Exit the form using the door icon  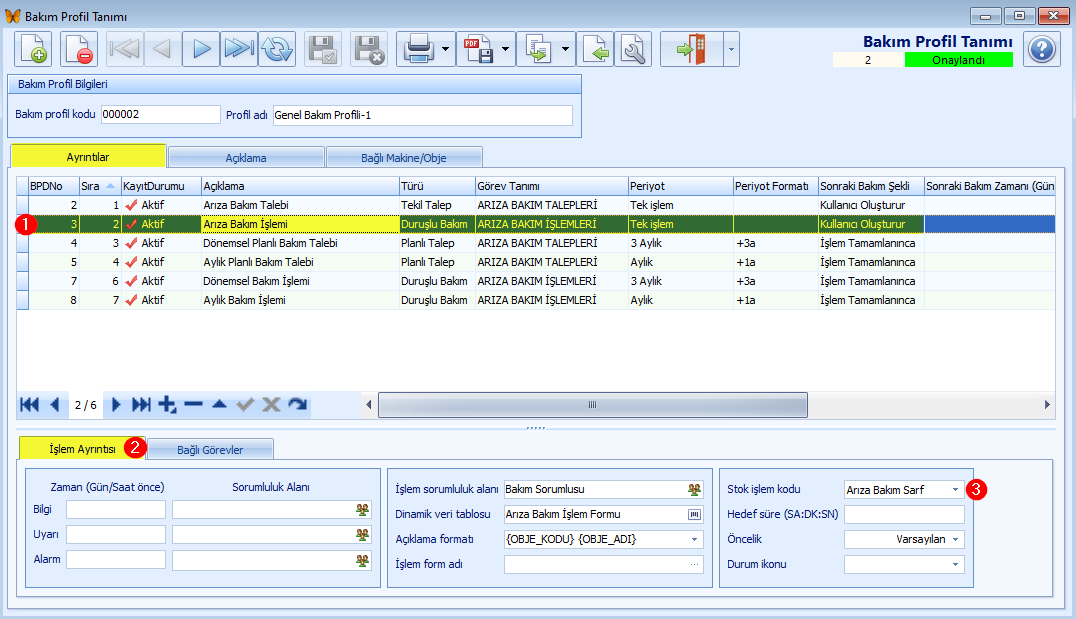(x=692, y=49)
